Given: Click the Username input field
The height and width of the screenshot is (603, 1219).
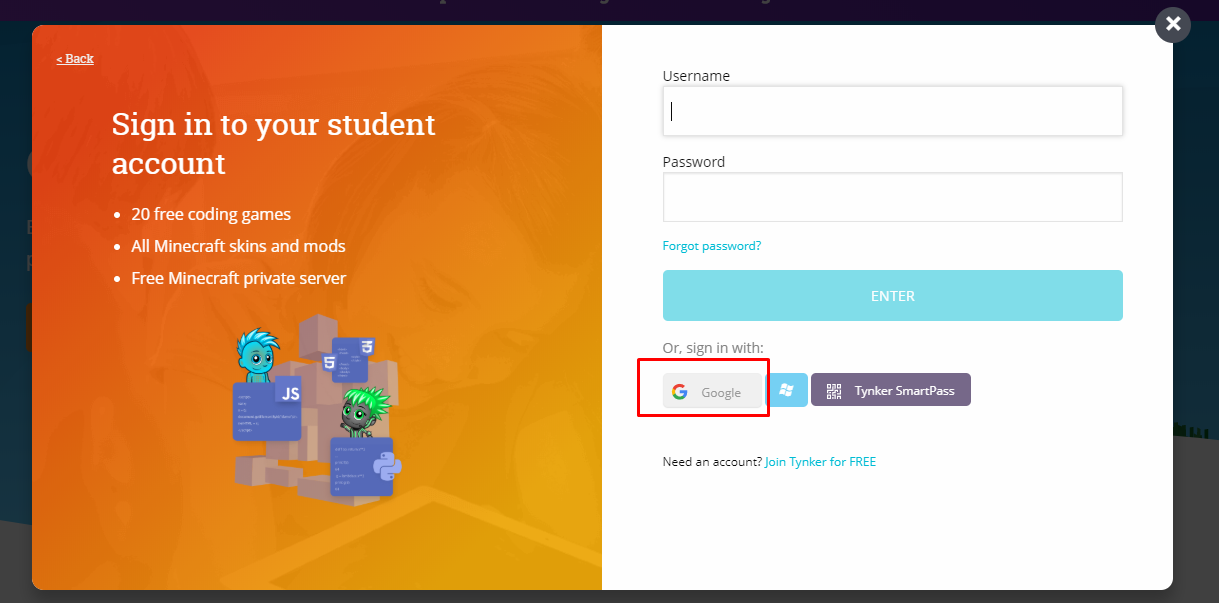Looking at the screenshot, I should [x=892, y=111].
